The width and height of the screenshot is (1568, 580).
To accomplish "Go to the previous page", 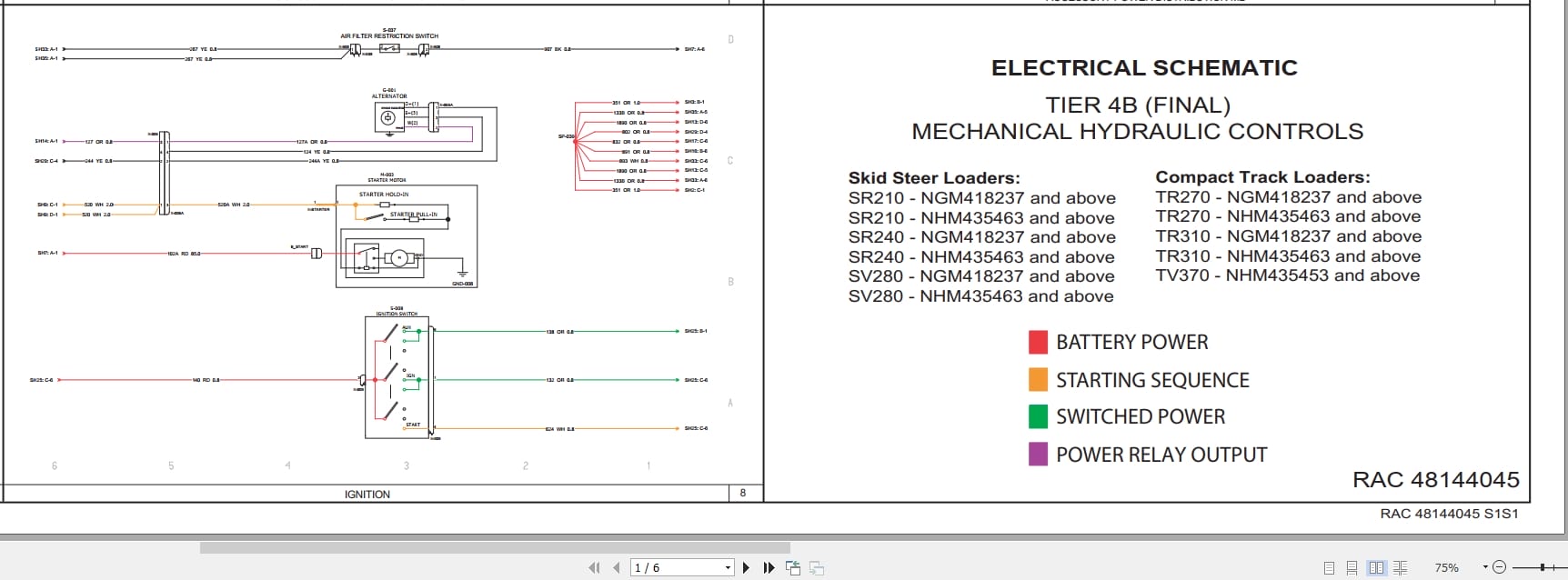I will [617, 567].
